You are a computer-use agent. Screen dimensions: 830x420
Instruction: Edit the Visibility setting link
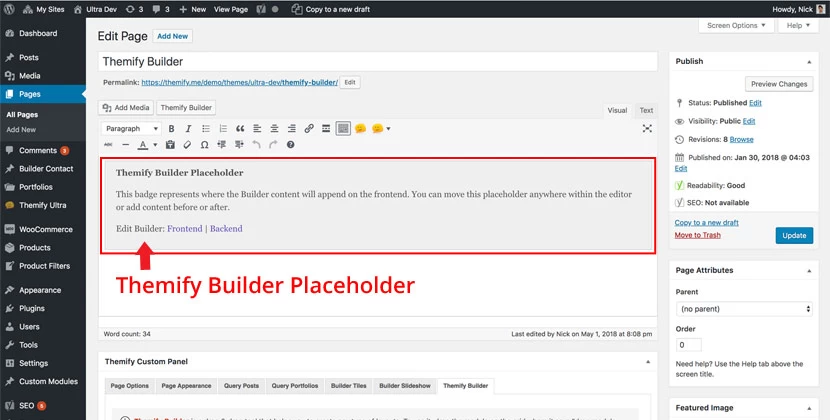[749, 121]
